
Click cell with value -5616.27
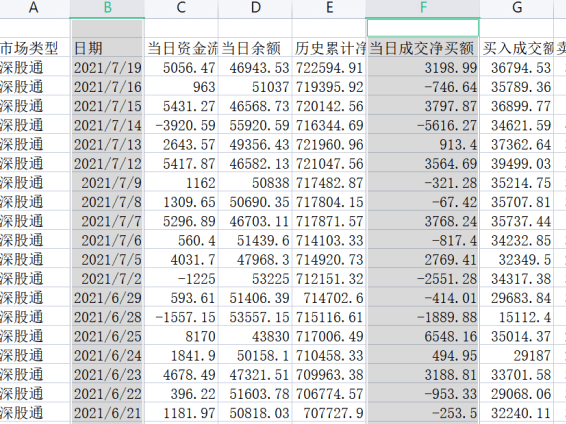[x=423, y=125]
